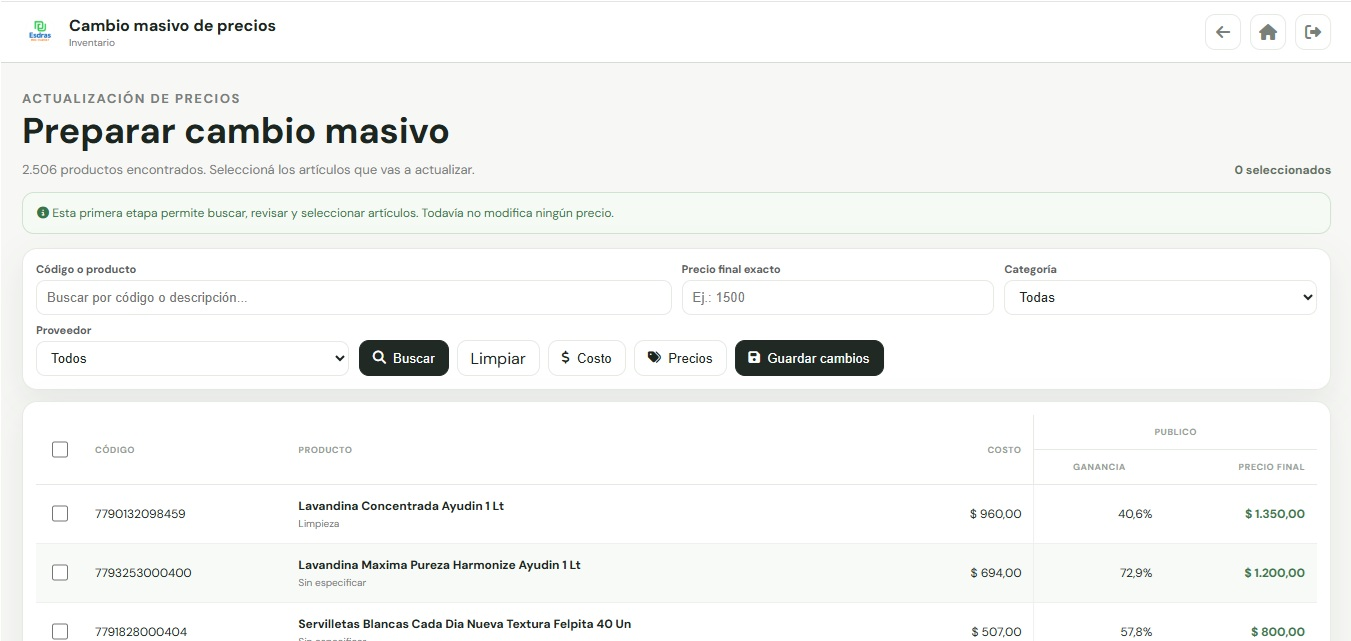Click the Costo column header

coord(1004,450)
